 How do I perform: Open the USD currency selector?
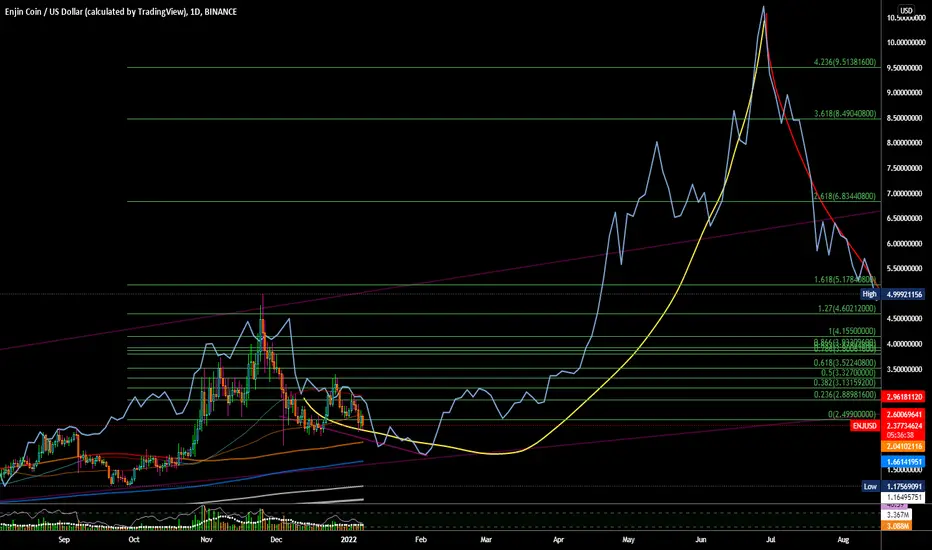(x=906, y=10)
